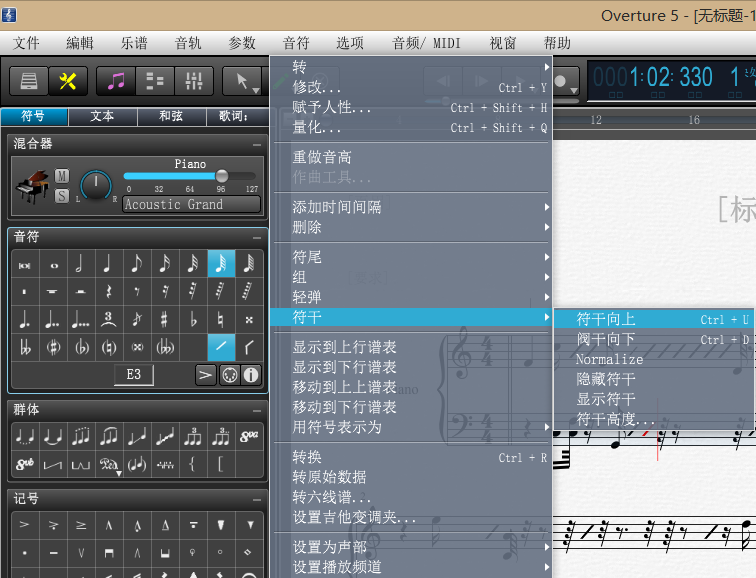
Task: Collapse the 音符 panel
Action: pos(257,238)
